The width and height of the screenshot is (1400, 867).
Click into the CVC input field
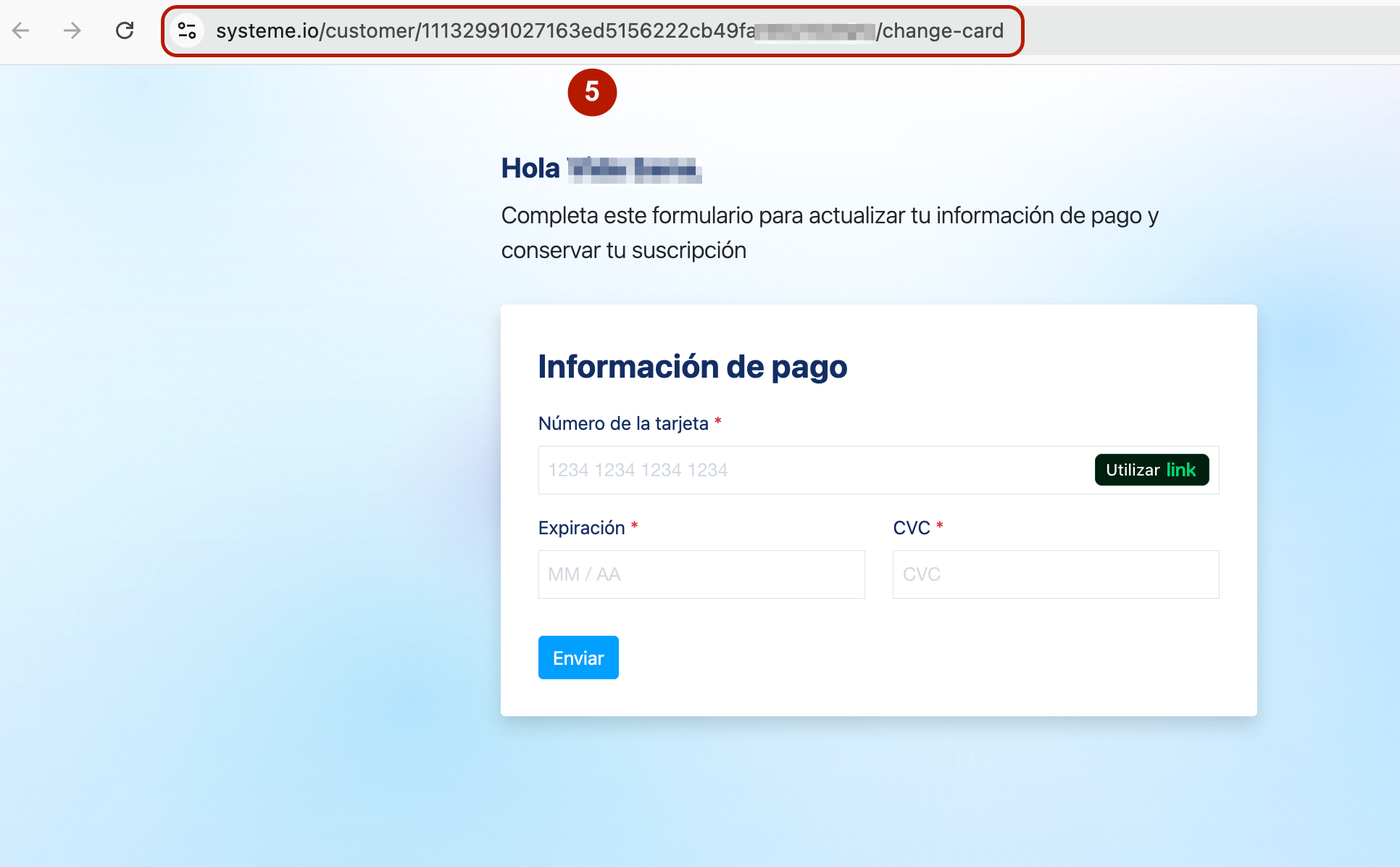click(x=1055, y=574)
